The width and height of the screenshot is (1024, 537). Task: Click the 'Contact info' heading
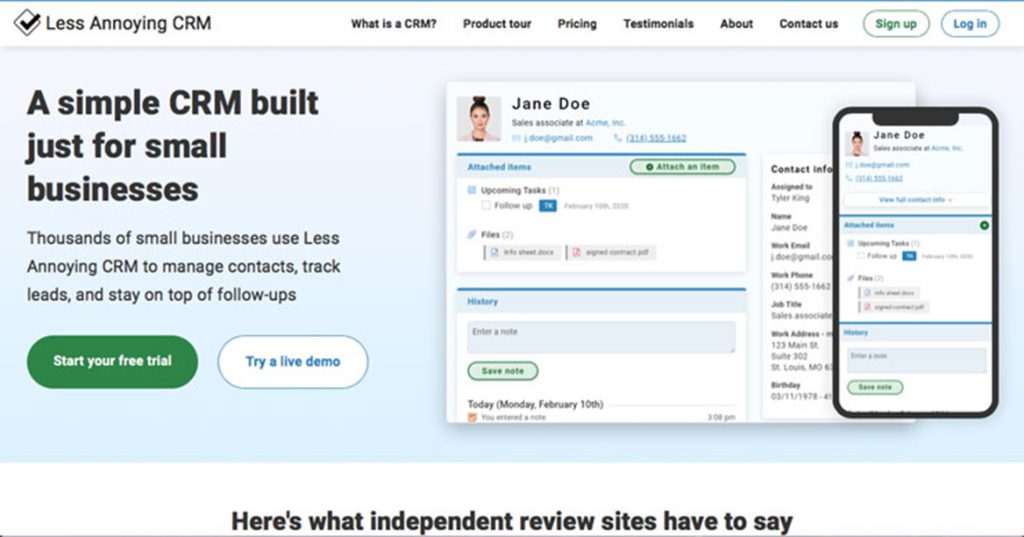[801, 169]
